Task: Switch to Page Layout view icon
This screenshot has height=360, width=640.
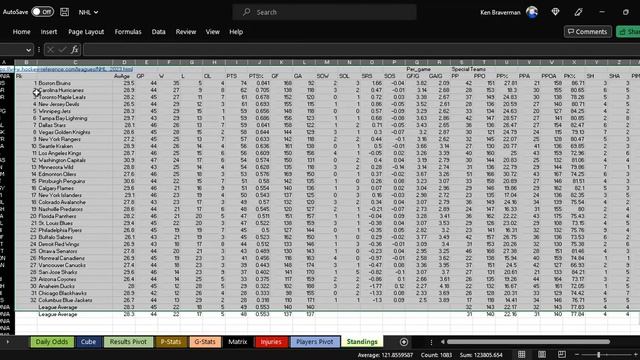Action: click(x=542, y=354)
